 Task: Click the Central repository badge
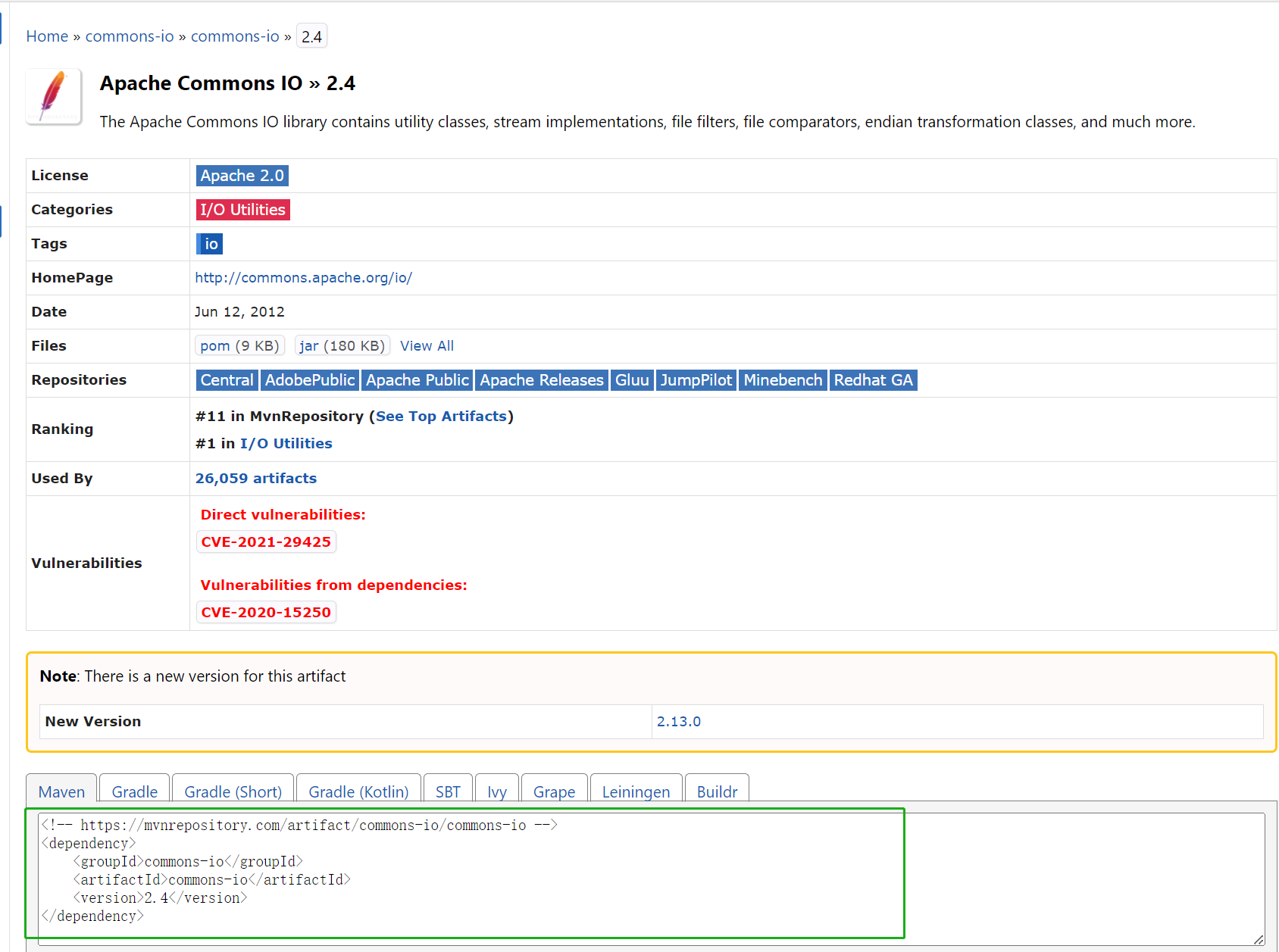226,379
